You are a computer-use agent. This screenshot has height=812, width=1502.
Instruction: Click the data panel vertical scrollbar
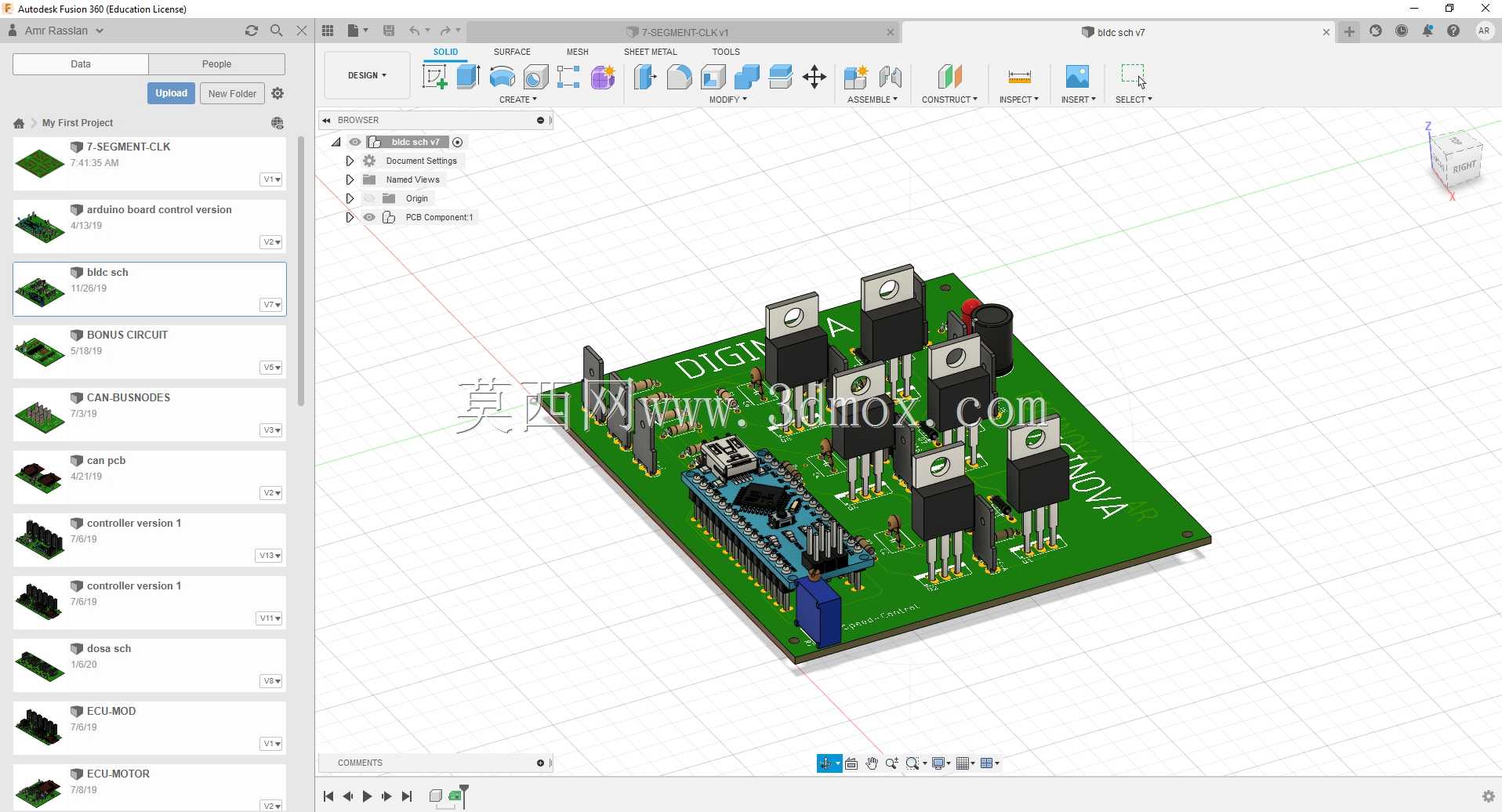301,271
